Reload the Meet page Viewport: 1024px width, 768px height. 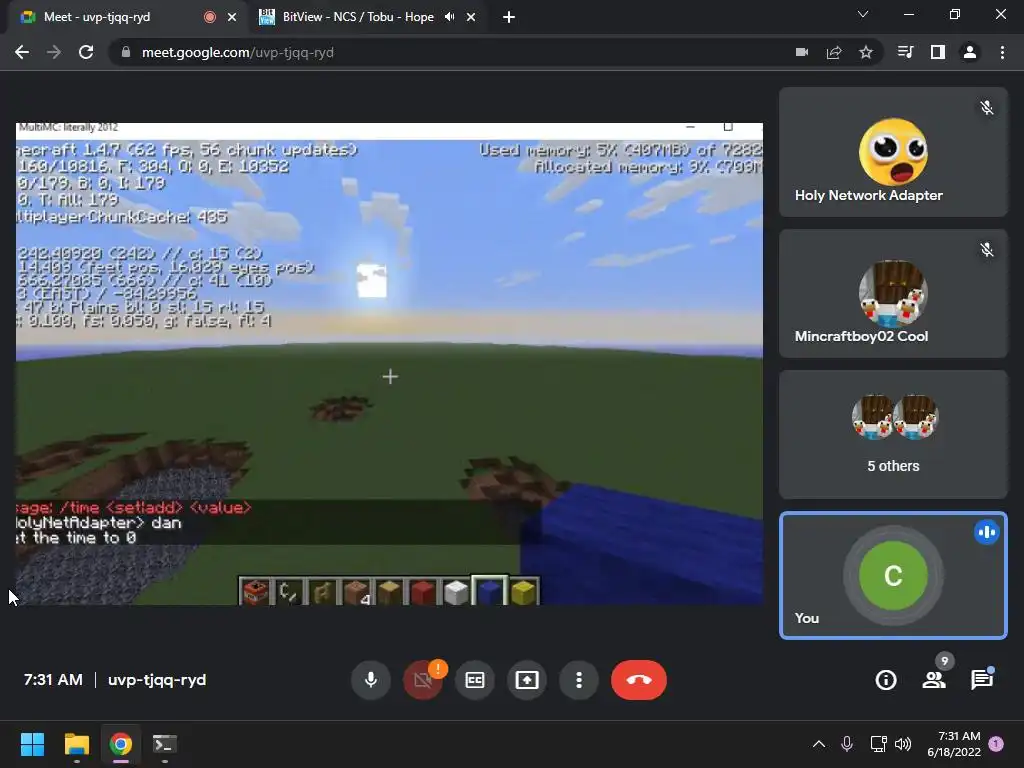pos(86,52)
